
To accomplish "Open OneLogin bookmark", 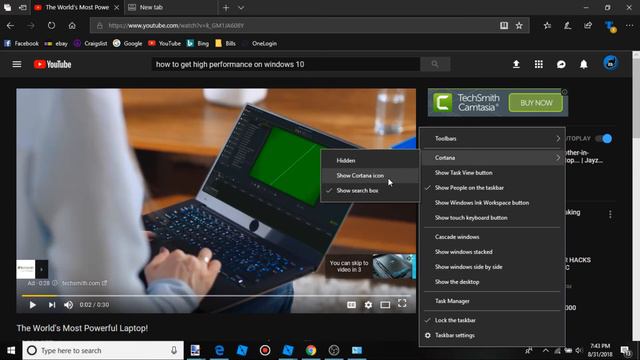I will (x=264, y=43).
